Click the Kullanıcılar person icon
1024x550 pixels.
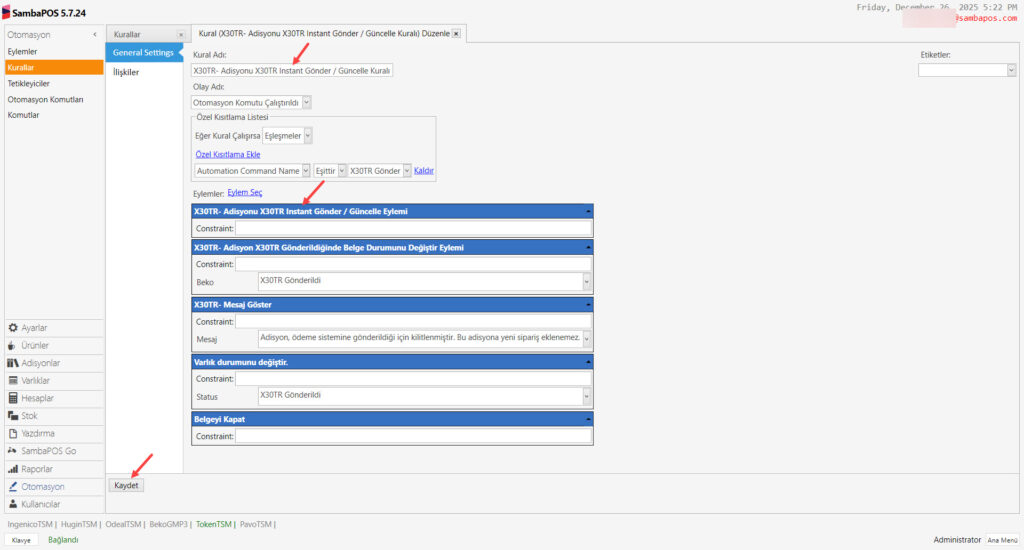pyautogui.click(x=13, y=504)
